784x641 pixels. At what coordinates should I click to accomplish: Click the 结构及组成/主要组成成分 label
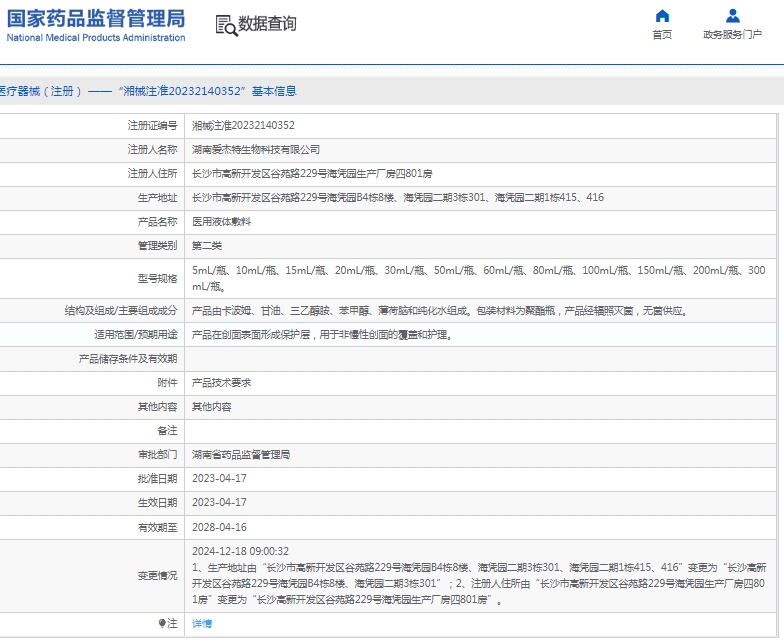(121, 310)
